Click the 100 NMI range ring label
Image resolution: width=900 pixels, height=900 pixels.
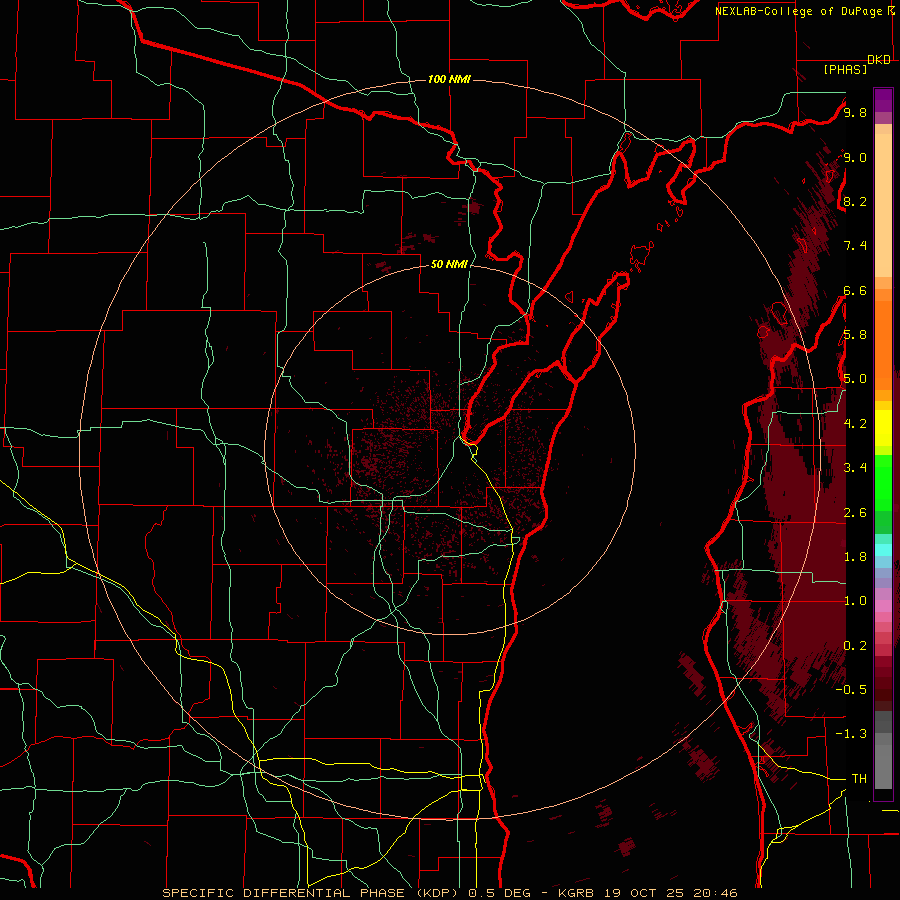[x=449, y=79]
